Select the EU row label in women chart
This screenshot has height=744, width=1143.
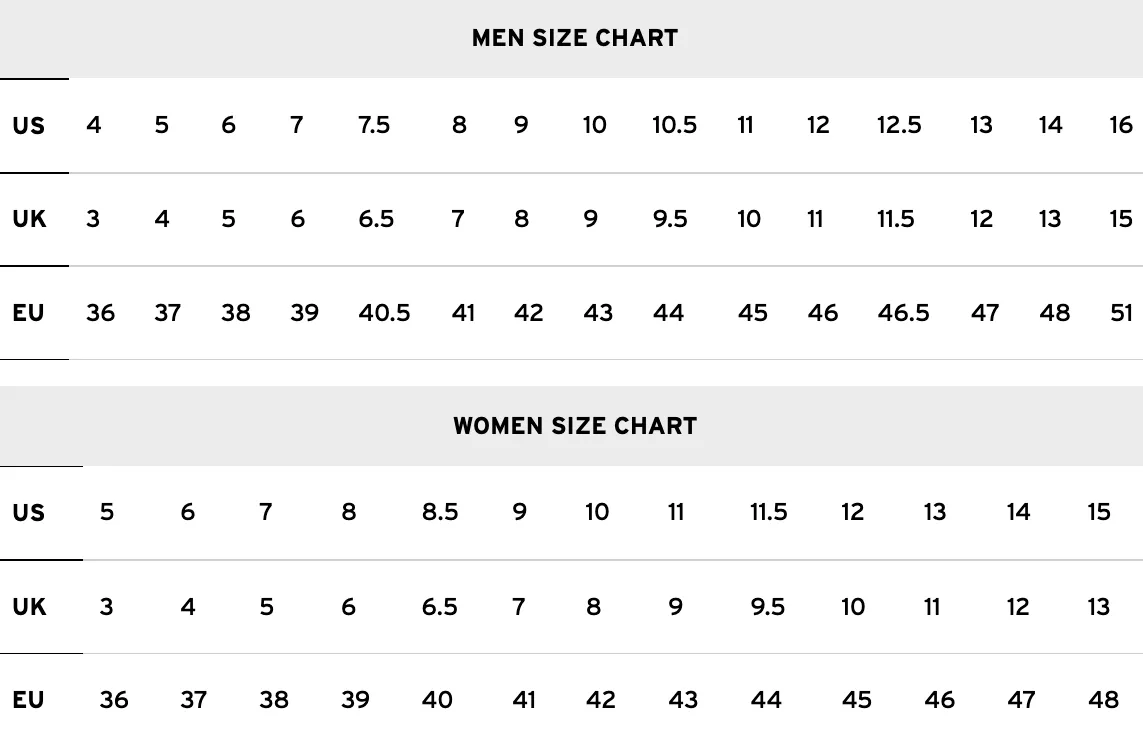(x=28, y=700)
